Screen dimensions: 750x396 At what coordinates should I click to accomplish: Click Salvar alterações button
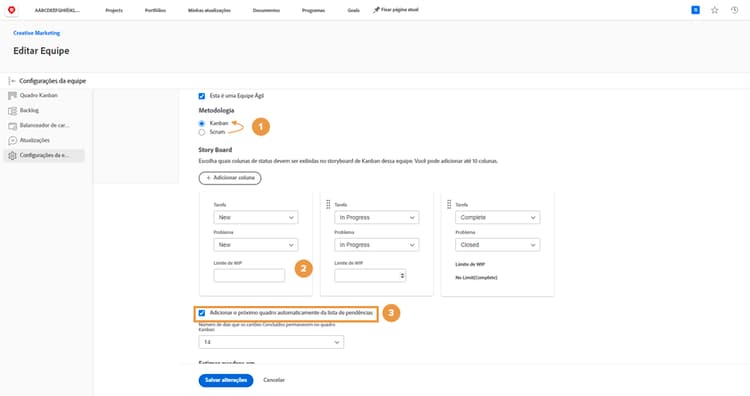[x=226, y=380]
